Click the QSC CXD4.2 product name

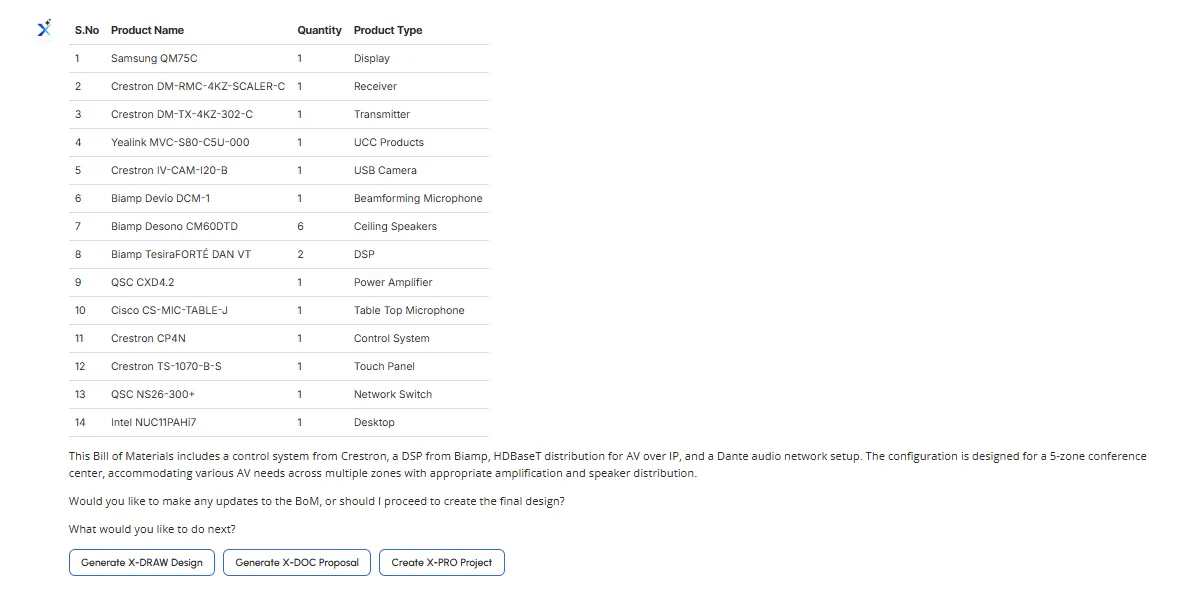point(142,283)
